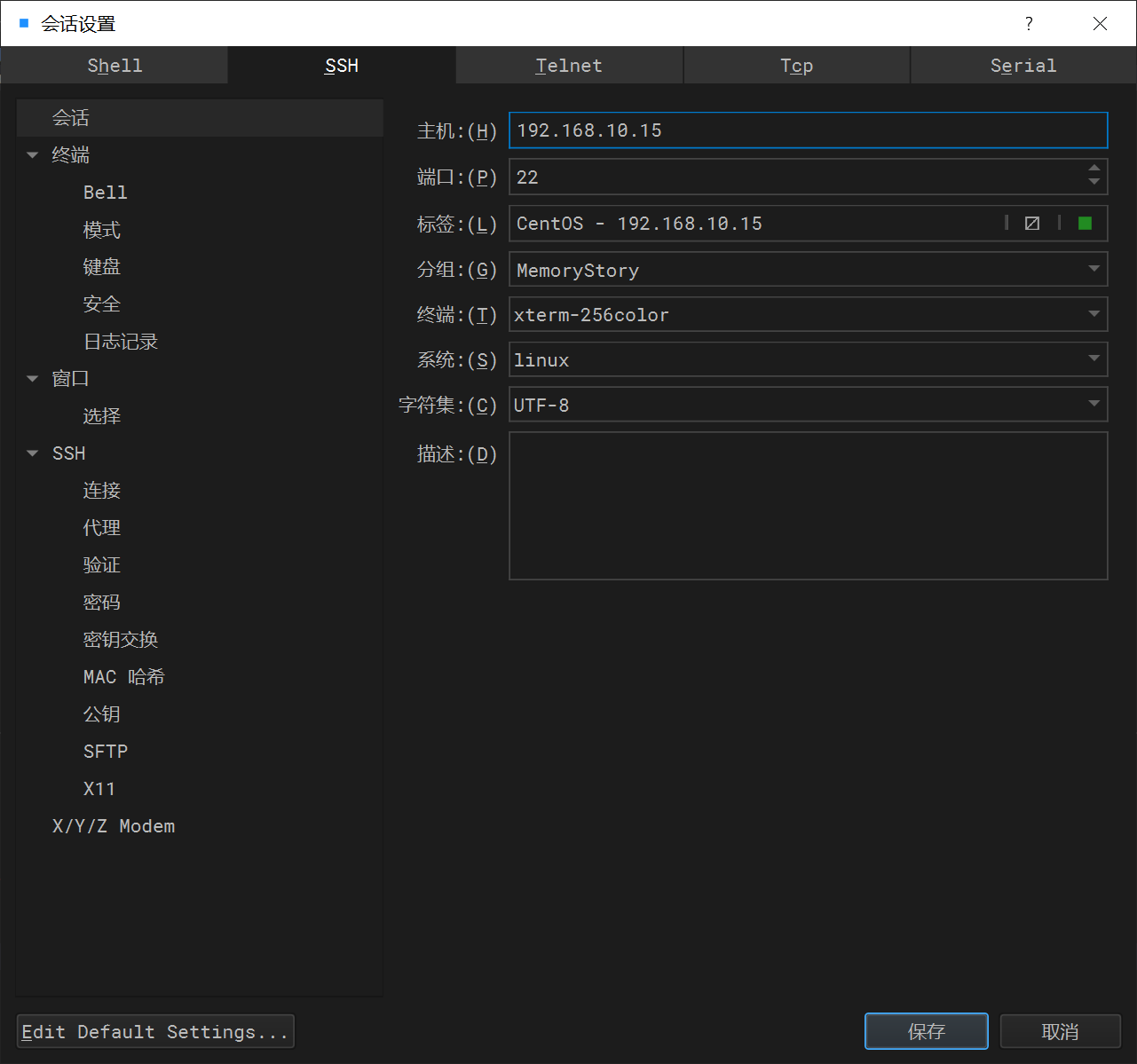Viewport: 1137px width, 1064px height.
Task: Select 选择 under 窗口
Action: (x=102, y=416)
